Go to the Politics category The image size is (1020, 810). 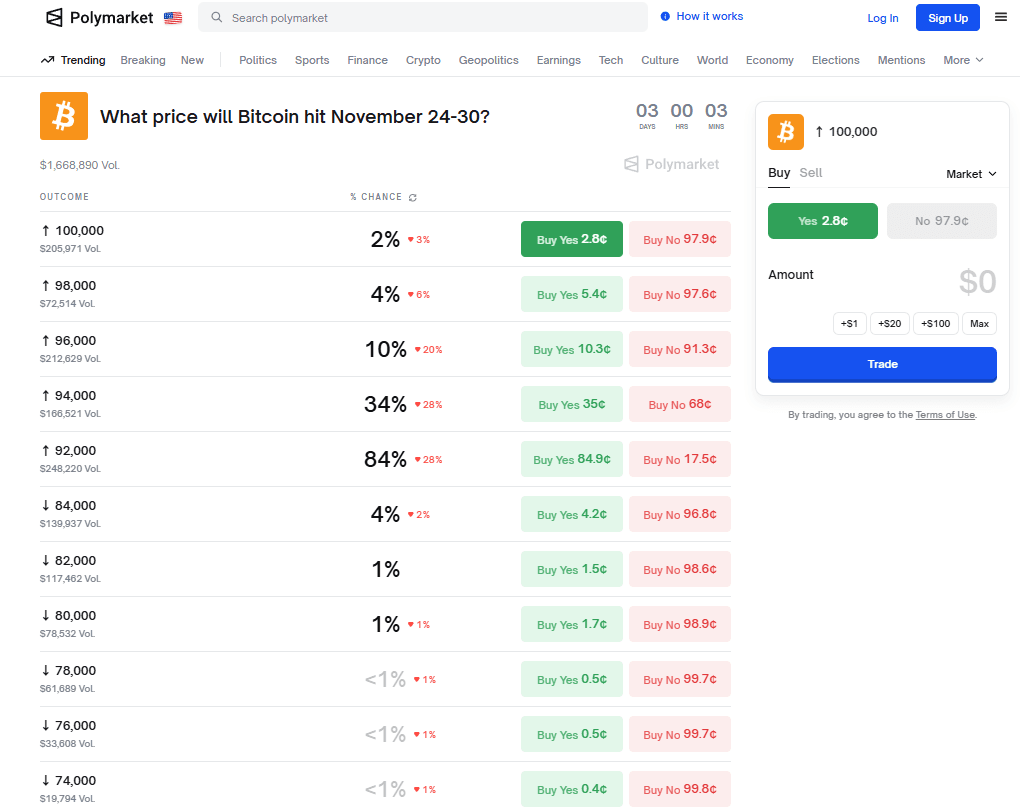pyautogui.click(x=258, y=60)
